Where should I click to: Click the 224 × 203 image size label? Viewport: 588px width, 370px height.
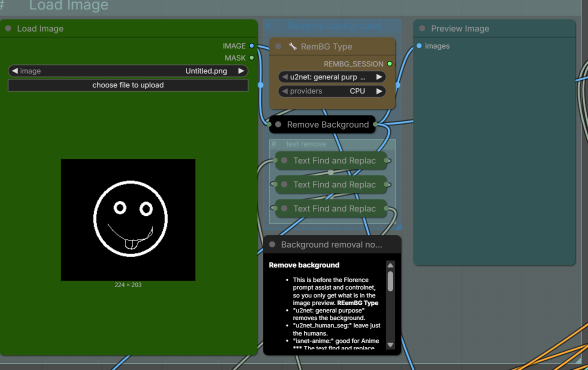click(x=128, y=285)
